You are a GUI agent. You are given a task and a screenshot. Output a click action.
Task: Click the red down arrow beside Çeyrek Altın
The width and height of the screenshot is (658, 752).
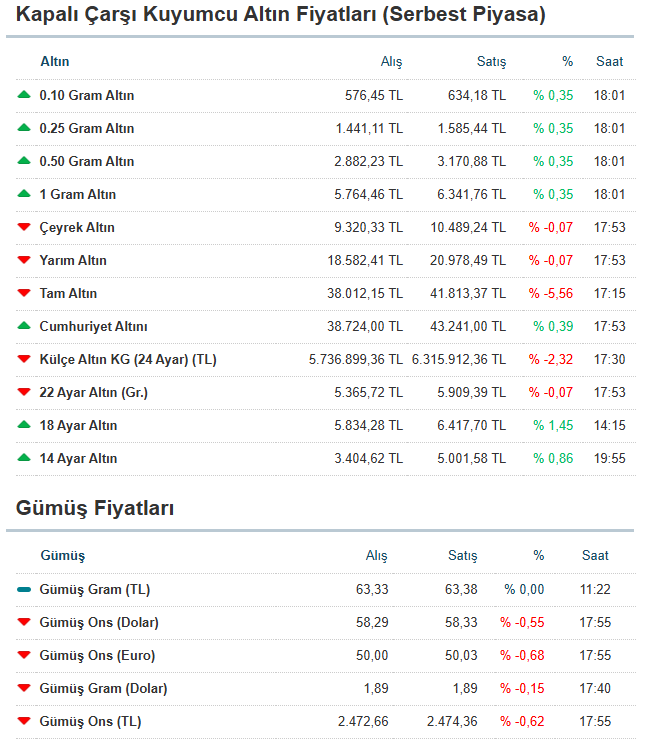point(24,228)
